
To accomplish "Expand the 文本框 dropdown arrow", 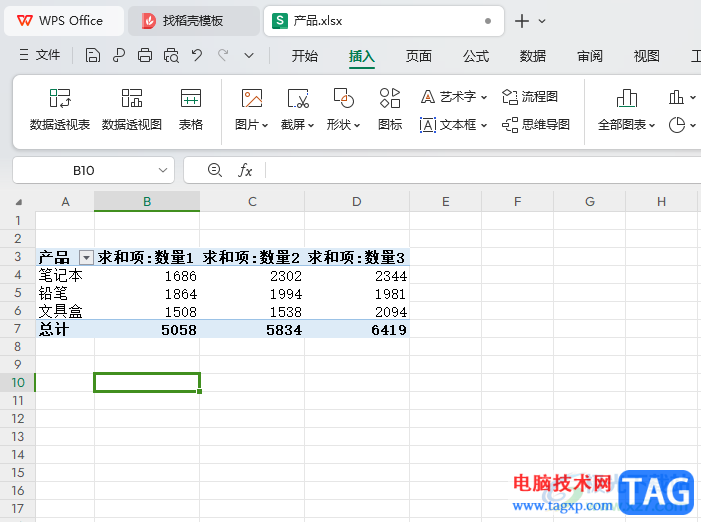I will click(x=484, y=126).
